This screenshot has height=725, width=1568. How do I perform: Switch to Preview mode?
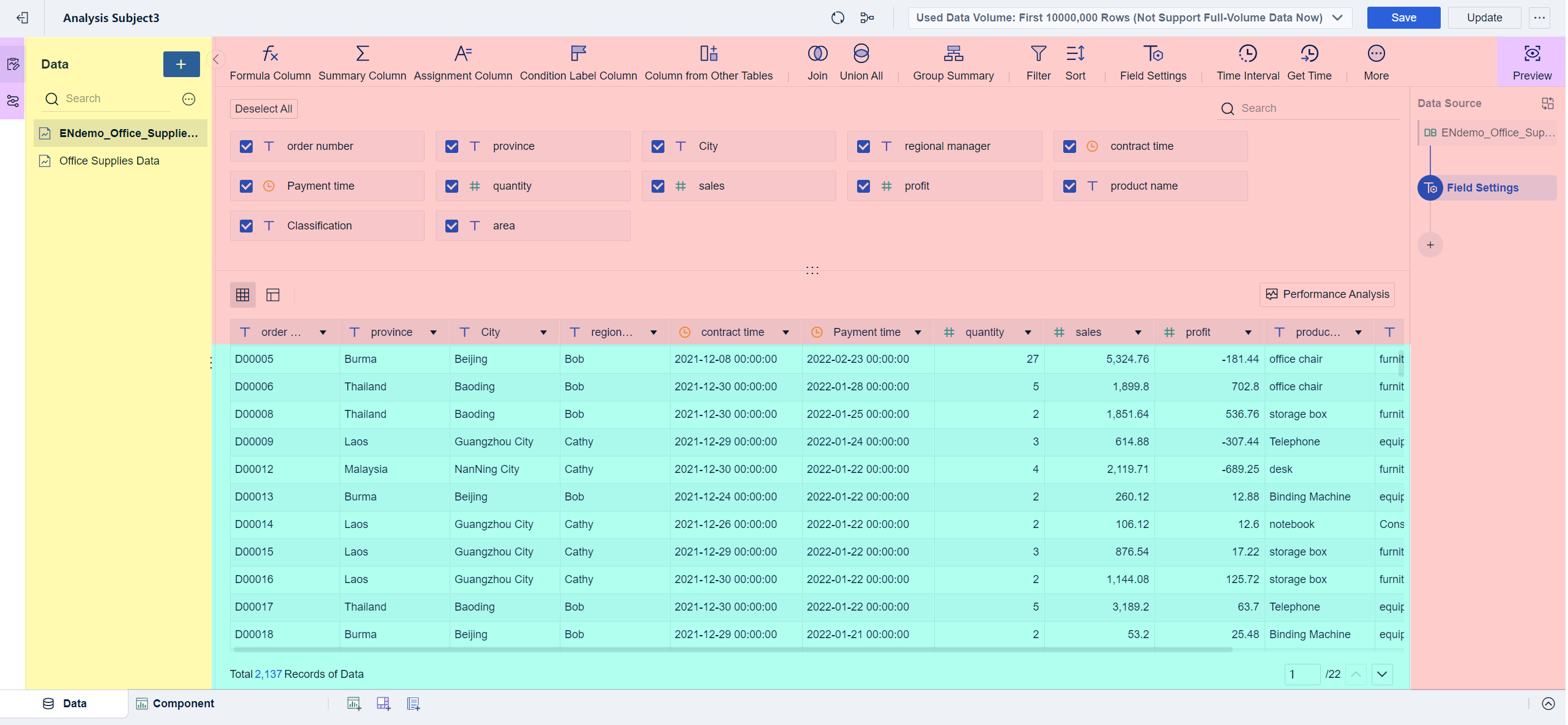pos(1531,61)
